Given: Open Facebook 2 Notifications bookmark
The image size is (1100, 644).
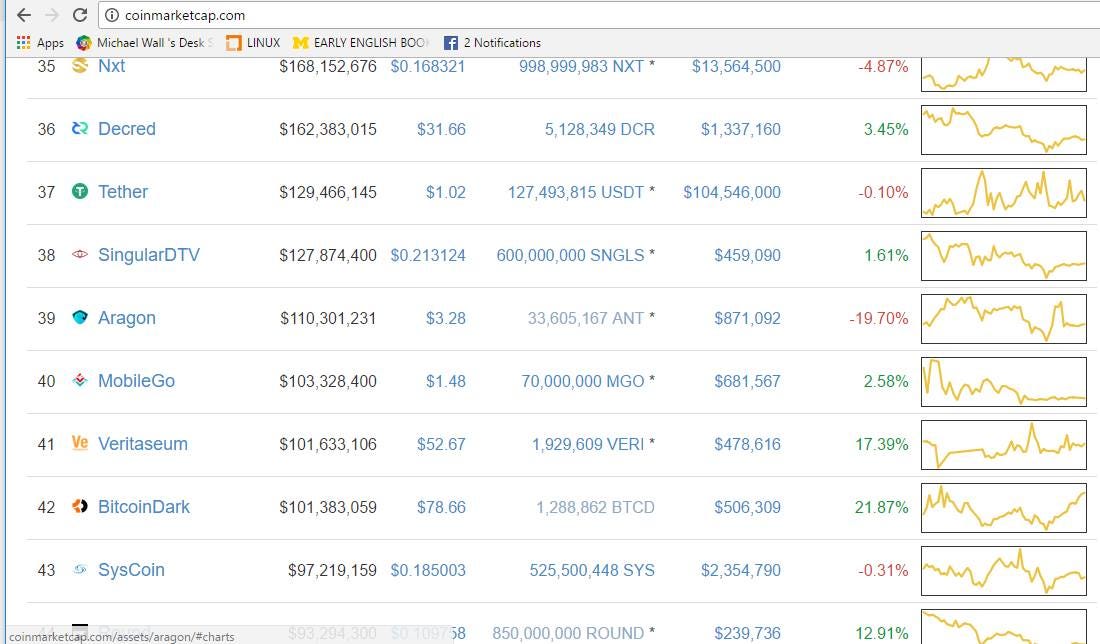Looking at the screenshot, I should [x=492, y=43].
